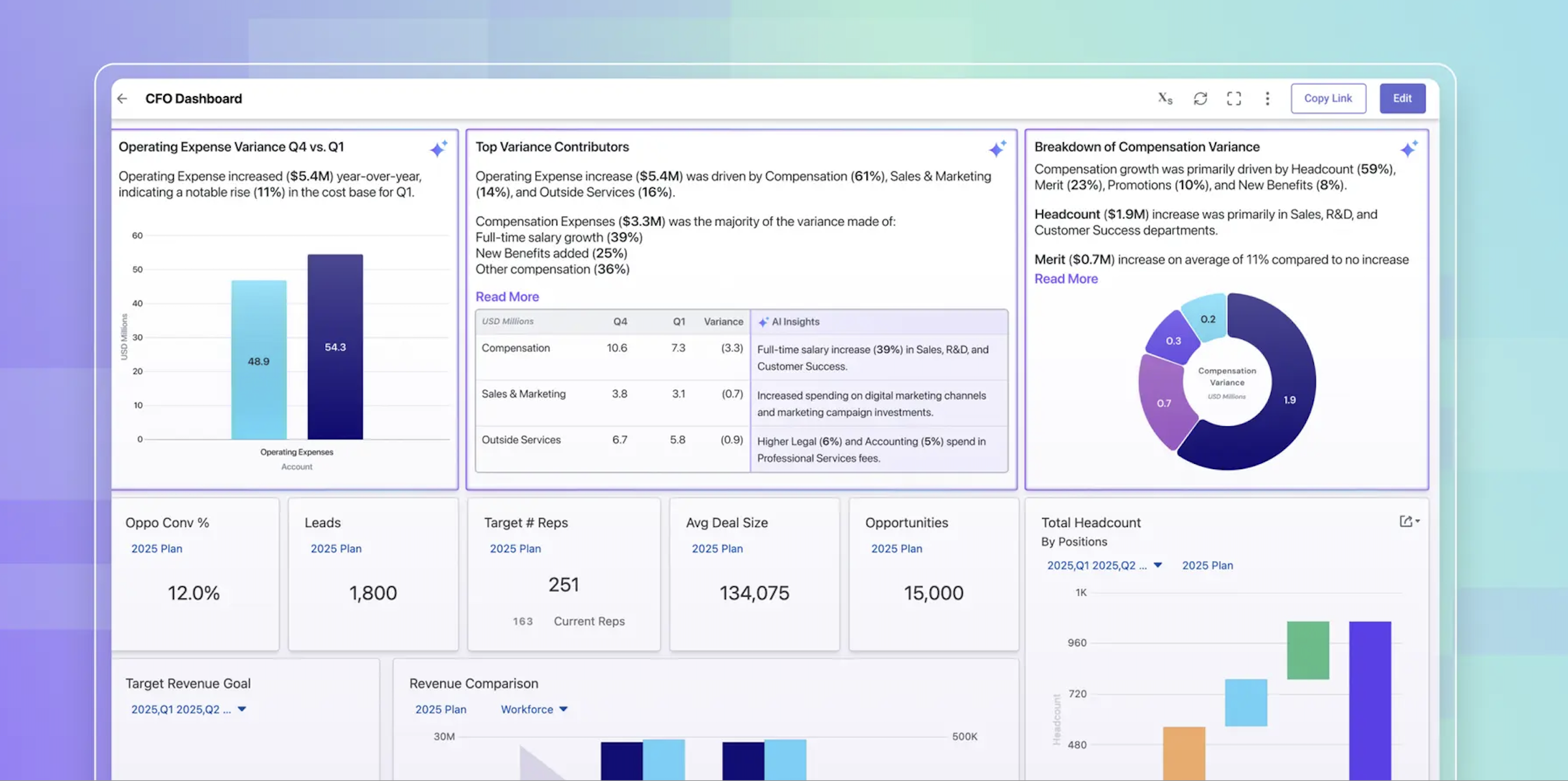Enter fullscreen view of the dashboard
The width and height of the screenshot is (1568, 781).
click(1234, 98)
